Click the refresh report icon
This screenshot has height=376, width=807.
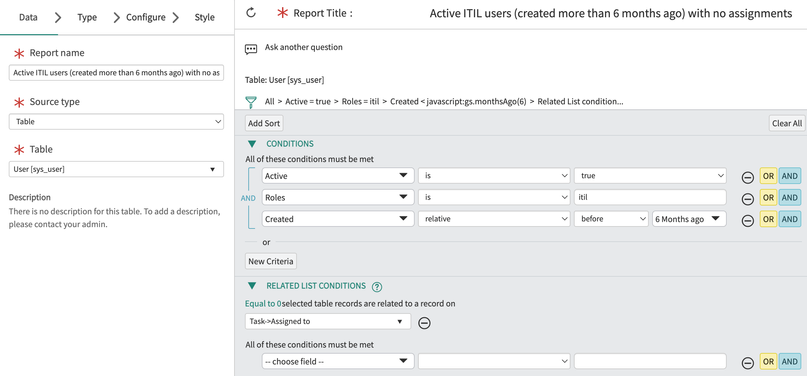pos(251,13)
